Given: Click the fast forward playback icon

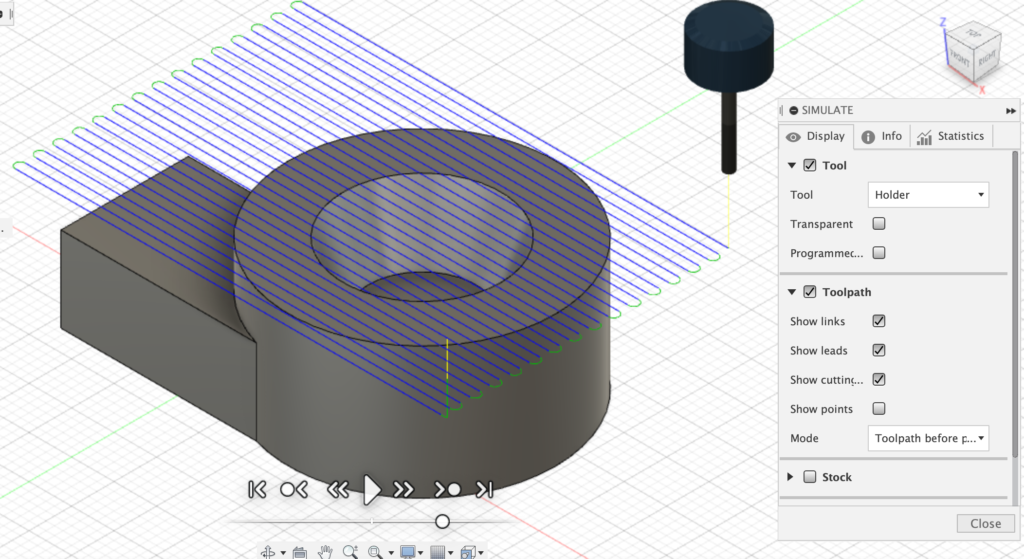Looking at the screenshot, I should click(x=404, y=489).
